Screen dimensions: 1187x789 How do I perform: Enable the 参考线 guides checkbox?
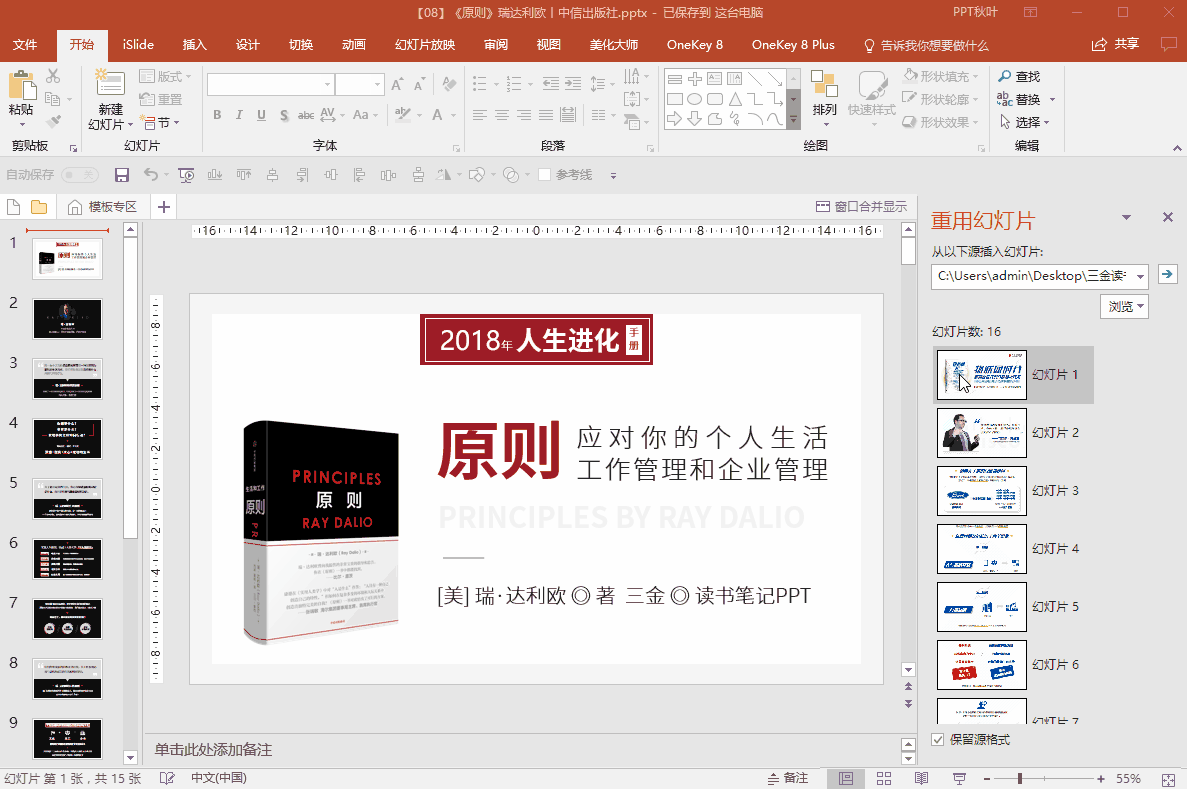click(x=542, y=174)
